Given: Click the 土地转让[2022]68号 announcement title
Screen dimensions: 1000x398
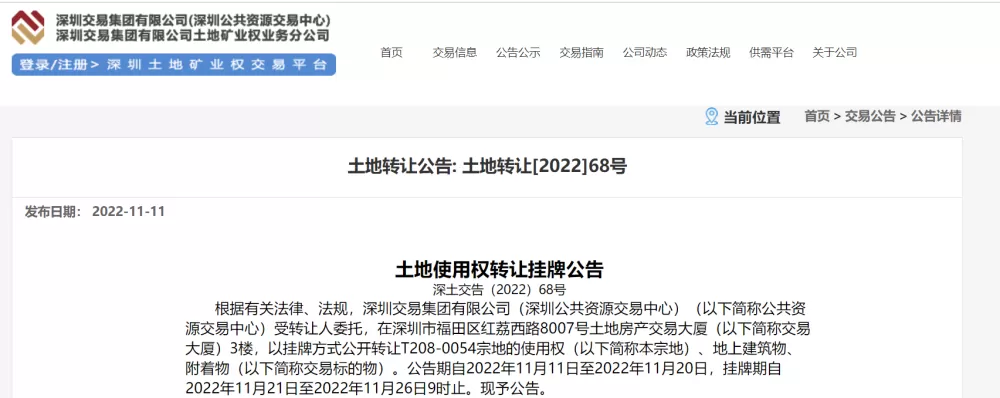Looking at the screenshot, I should tap(487, 167).
